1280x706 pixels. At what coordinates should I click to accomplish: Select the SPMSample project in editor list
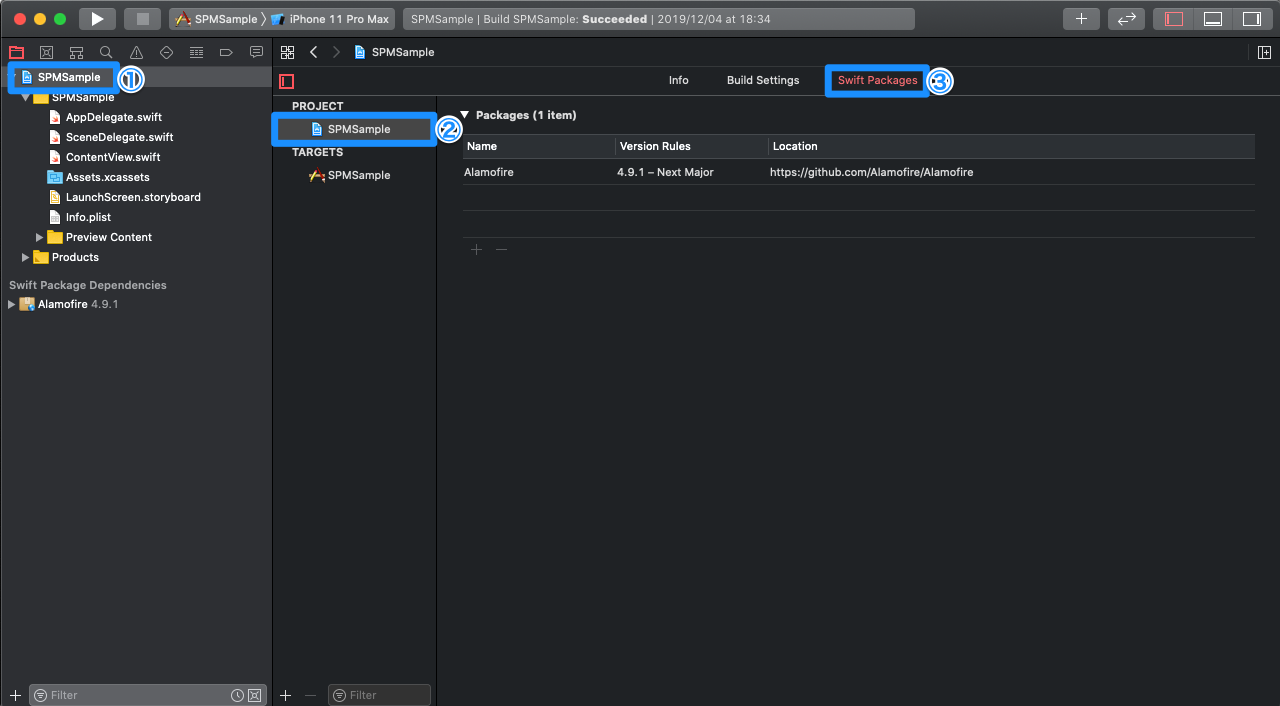pyautogui.click(x=355, y=129)
